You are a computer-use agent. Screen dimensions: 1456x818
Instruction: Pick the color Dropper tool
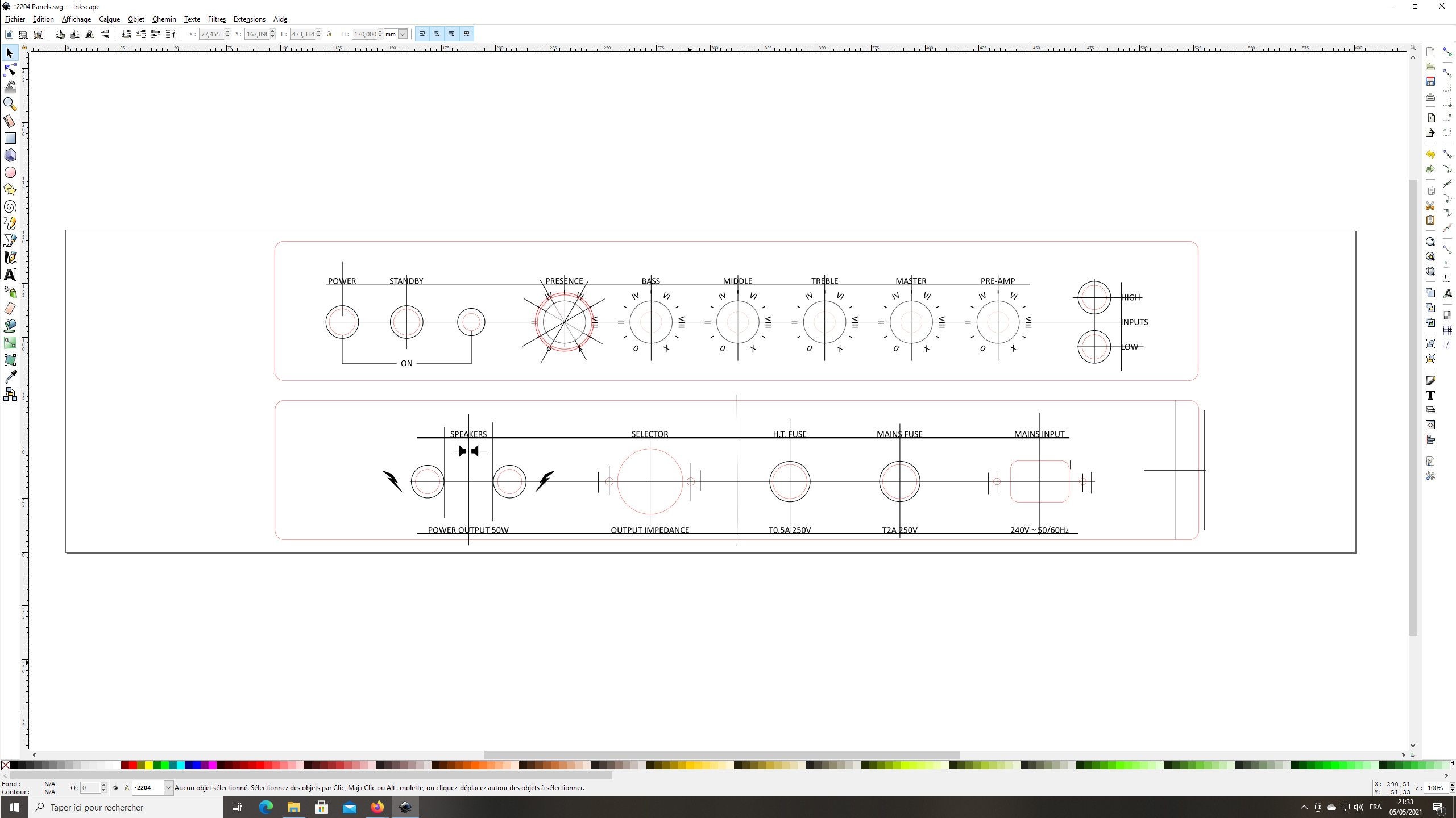10,377
